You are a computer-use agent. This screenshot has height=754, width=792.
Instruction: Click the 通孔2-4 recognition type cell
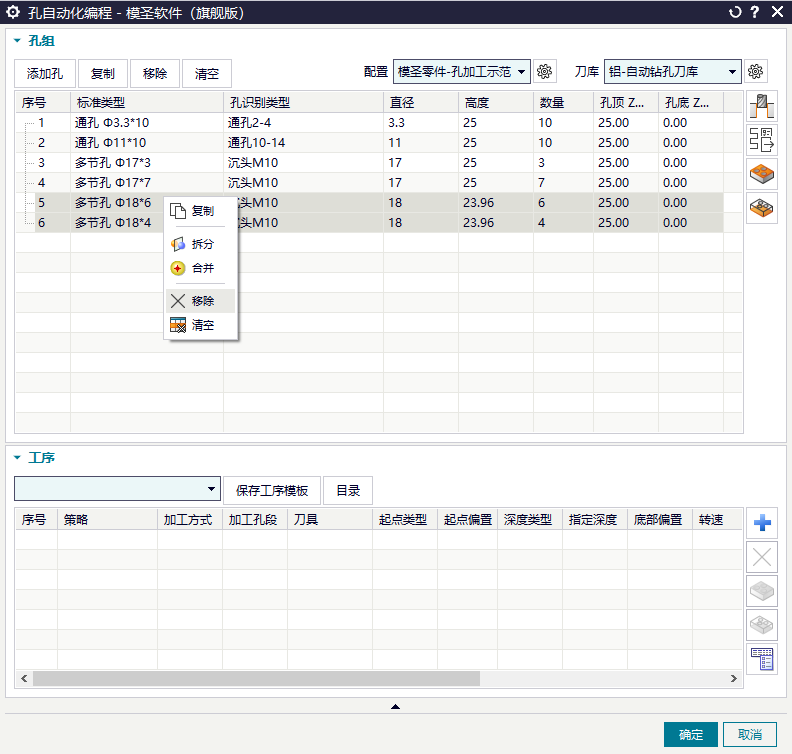click(x=304, y=123)
